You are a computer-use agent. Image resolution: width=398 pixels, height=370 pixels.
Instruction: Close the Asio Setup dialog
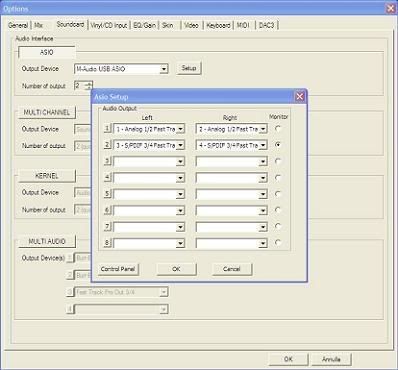[x=300, y=97]
